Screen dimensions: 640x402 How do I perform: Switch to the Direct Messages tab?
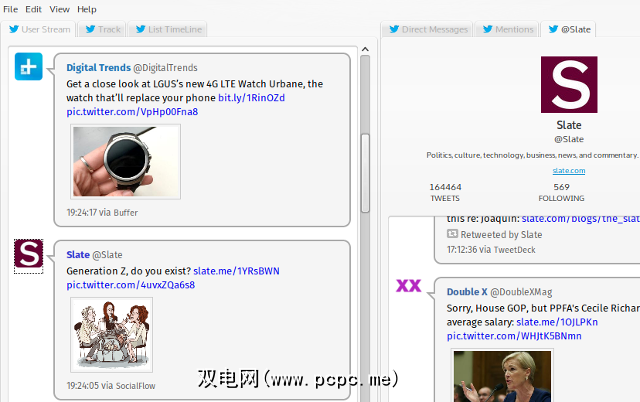pos(427,29)
